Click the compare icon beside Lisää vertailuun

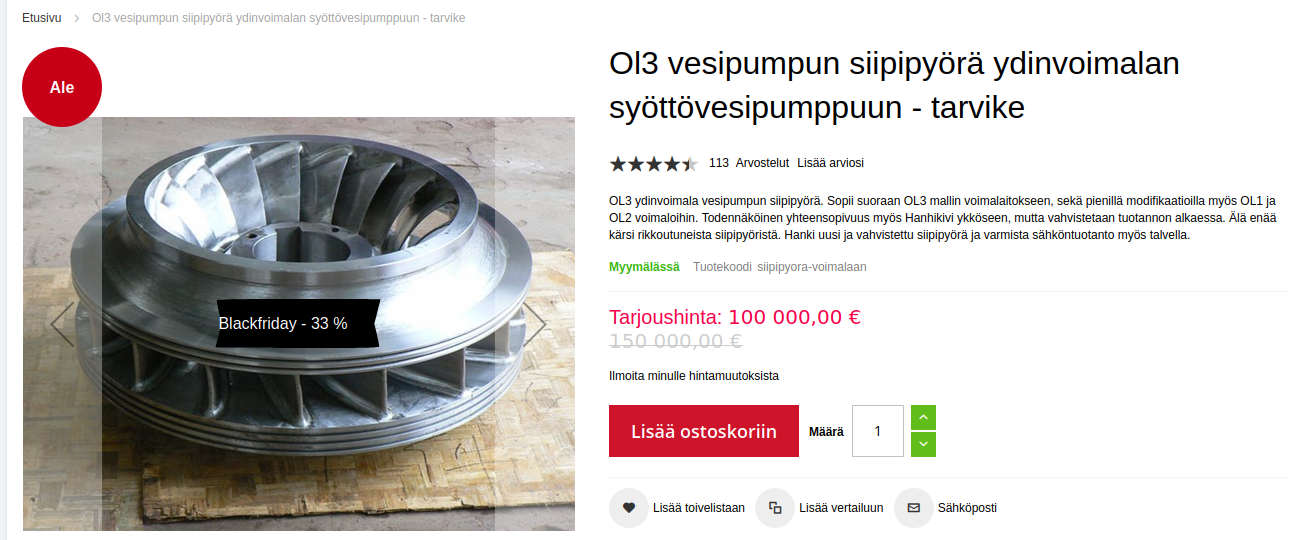point(775,508)
